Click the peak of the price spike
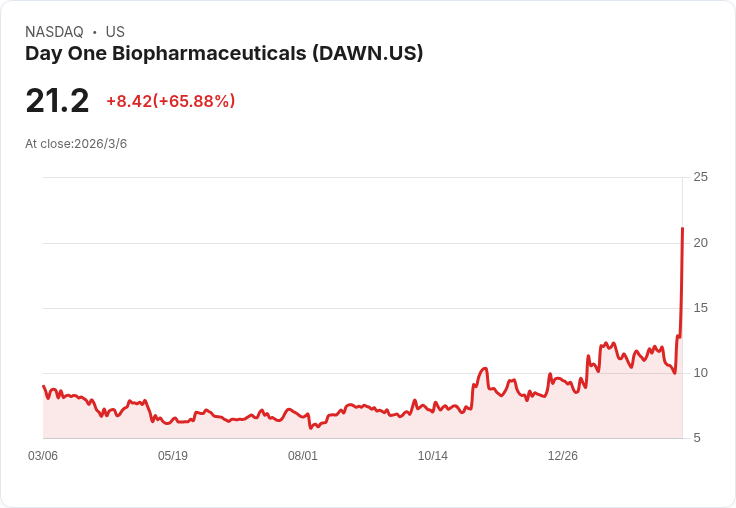 point(682,228)
